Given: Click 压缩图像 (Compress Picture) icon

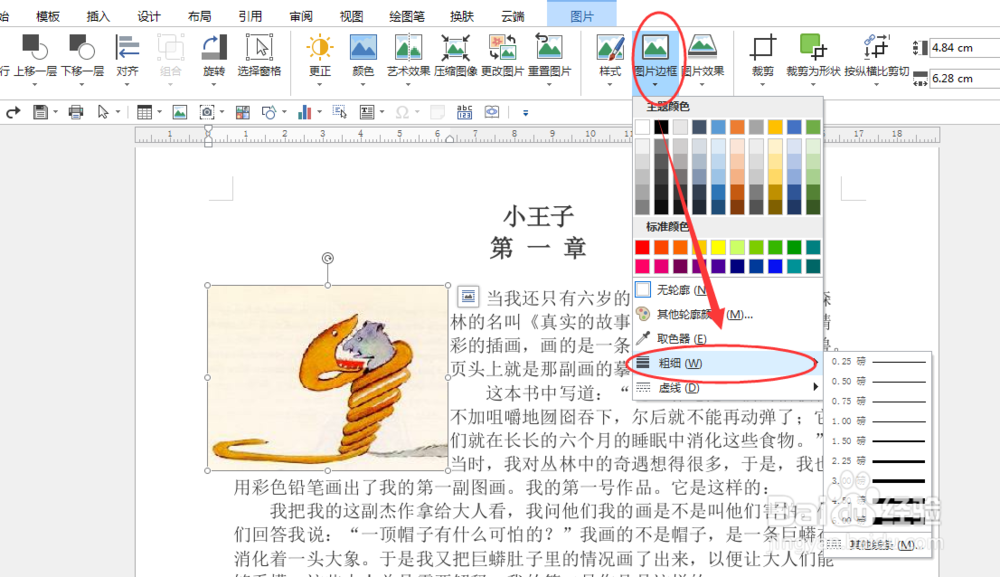Looking at the screenshot, I should click(455, 47).
